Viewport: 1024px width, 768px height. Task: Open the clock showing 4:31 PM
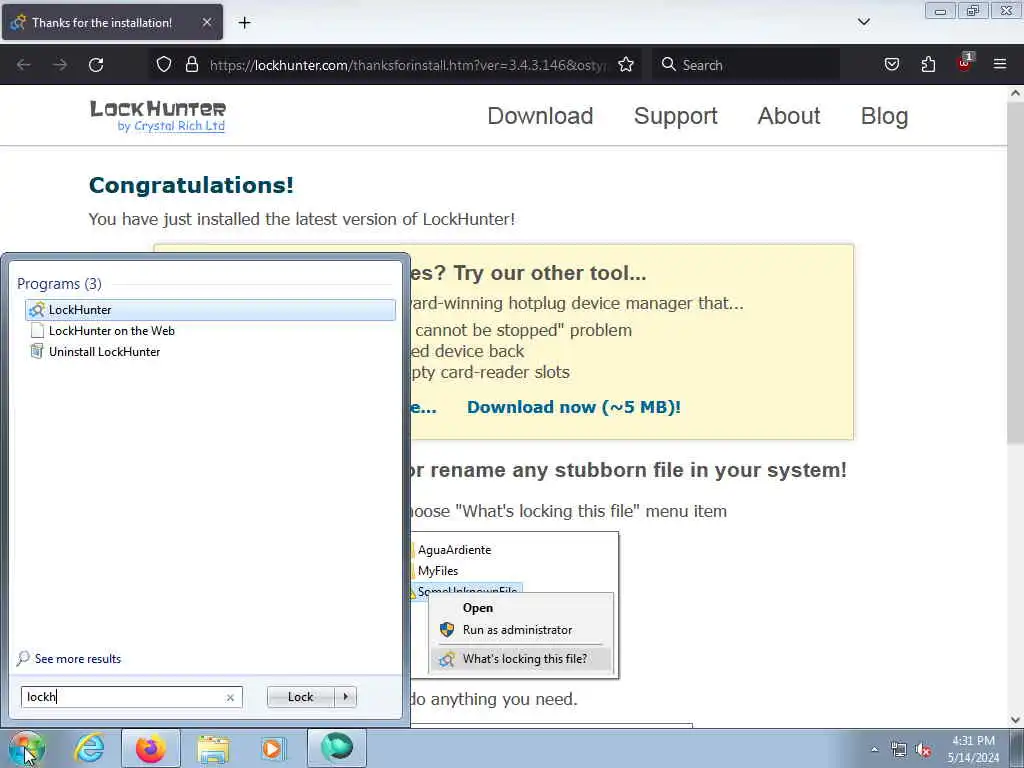coord(974,749)
